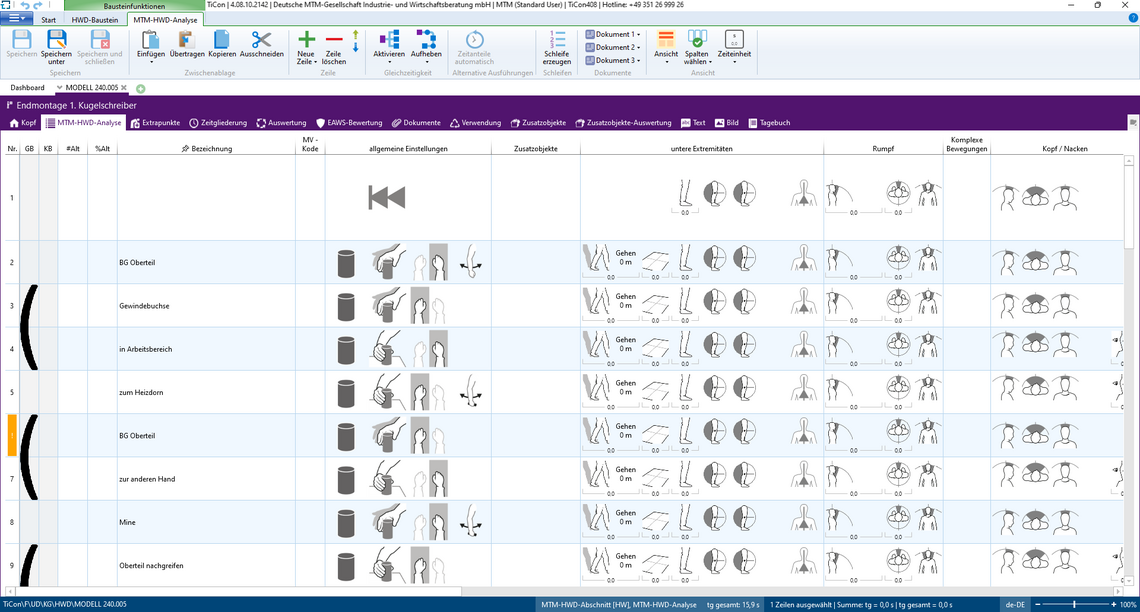This screenshot has height=612, width=1140.
Task: Open the HWD-Baustein ribbon tab
Action: (93, 20)
